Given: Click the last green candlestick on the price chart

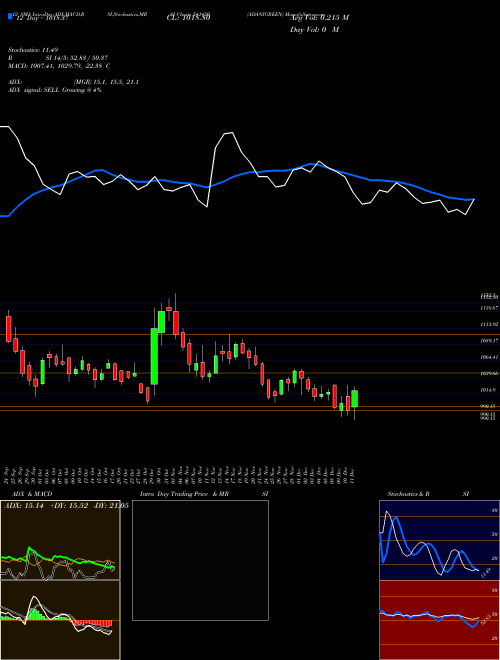Looking at the screenshot, I should tap(355, 399).
